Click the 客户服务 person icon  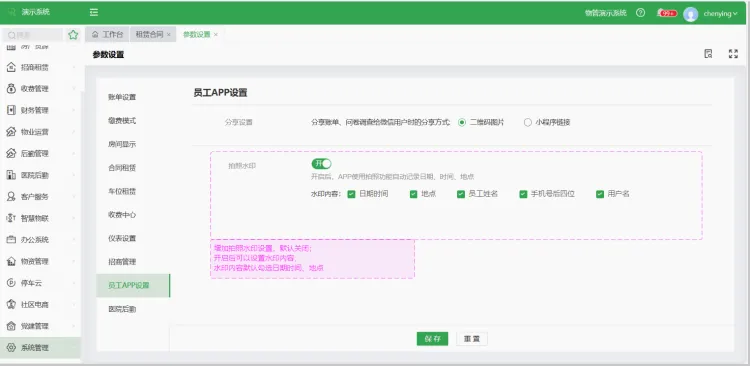(11, 197)
